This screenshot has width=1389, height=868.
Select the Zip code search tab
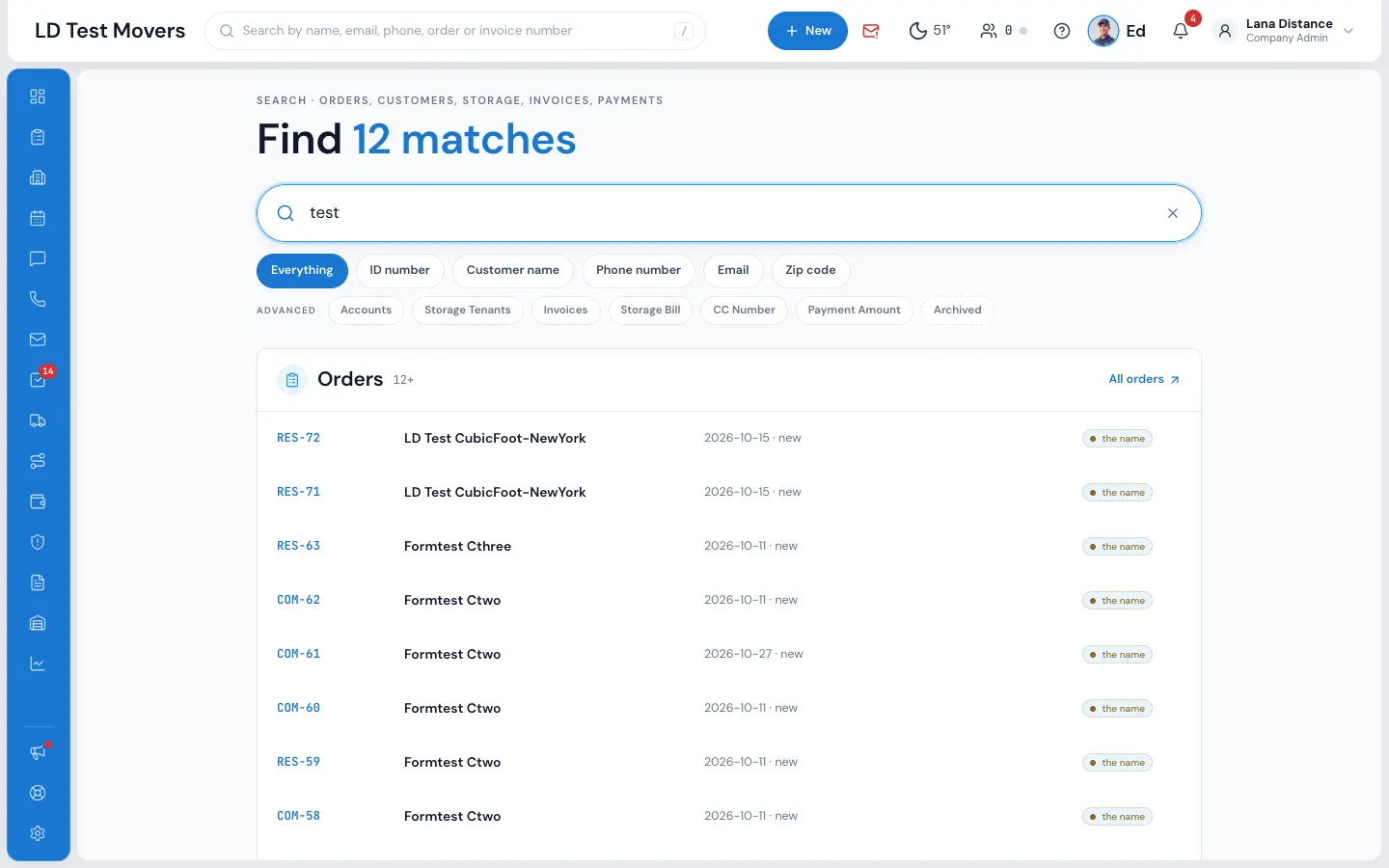[810, 270]
